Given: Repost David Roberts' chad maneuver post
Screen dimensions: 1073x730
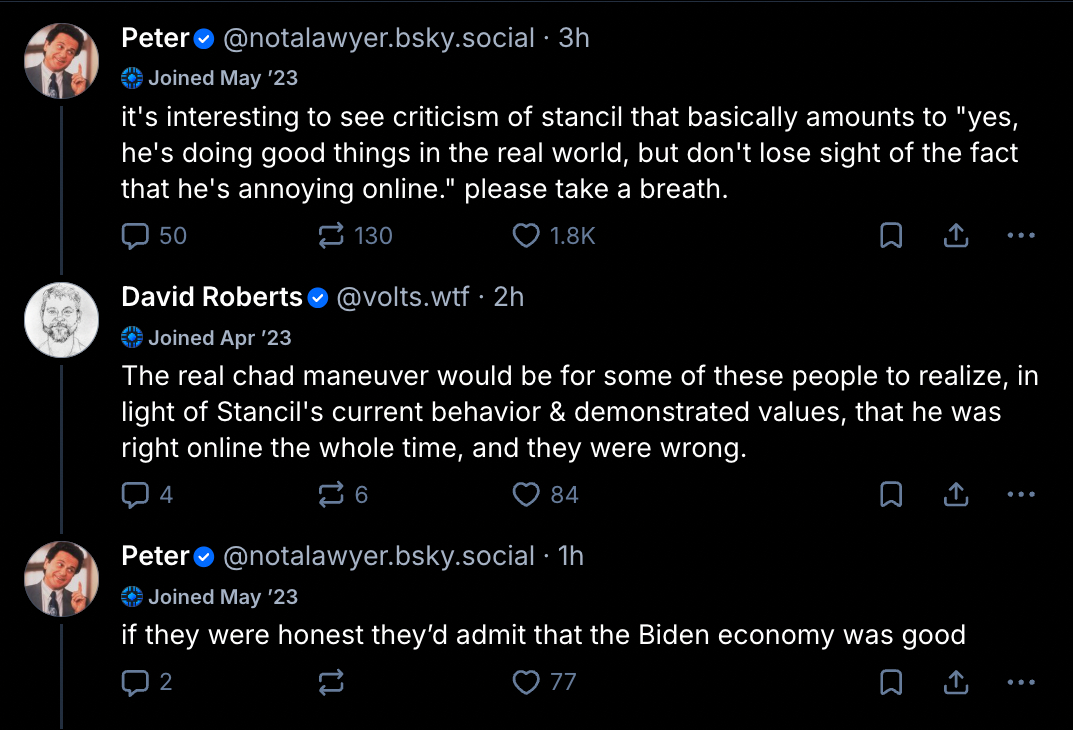Looking at the screenshot, I should coord(331,494).
